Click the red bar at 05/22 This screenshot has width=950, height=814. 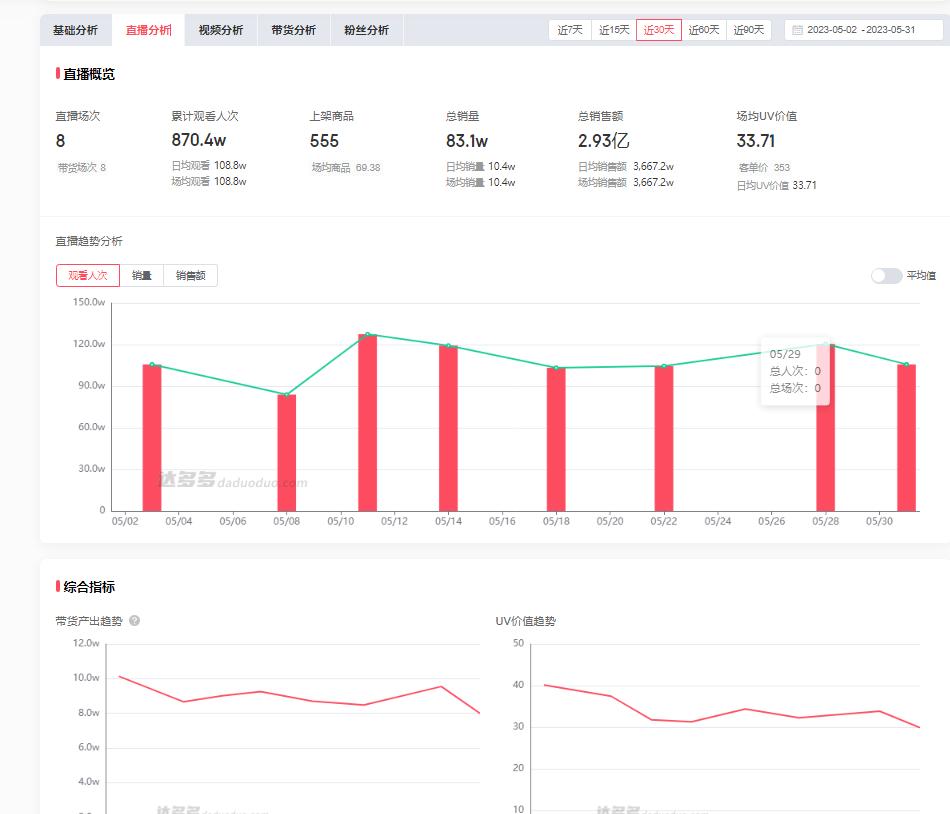(x=664, y=438)
